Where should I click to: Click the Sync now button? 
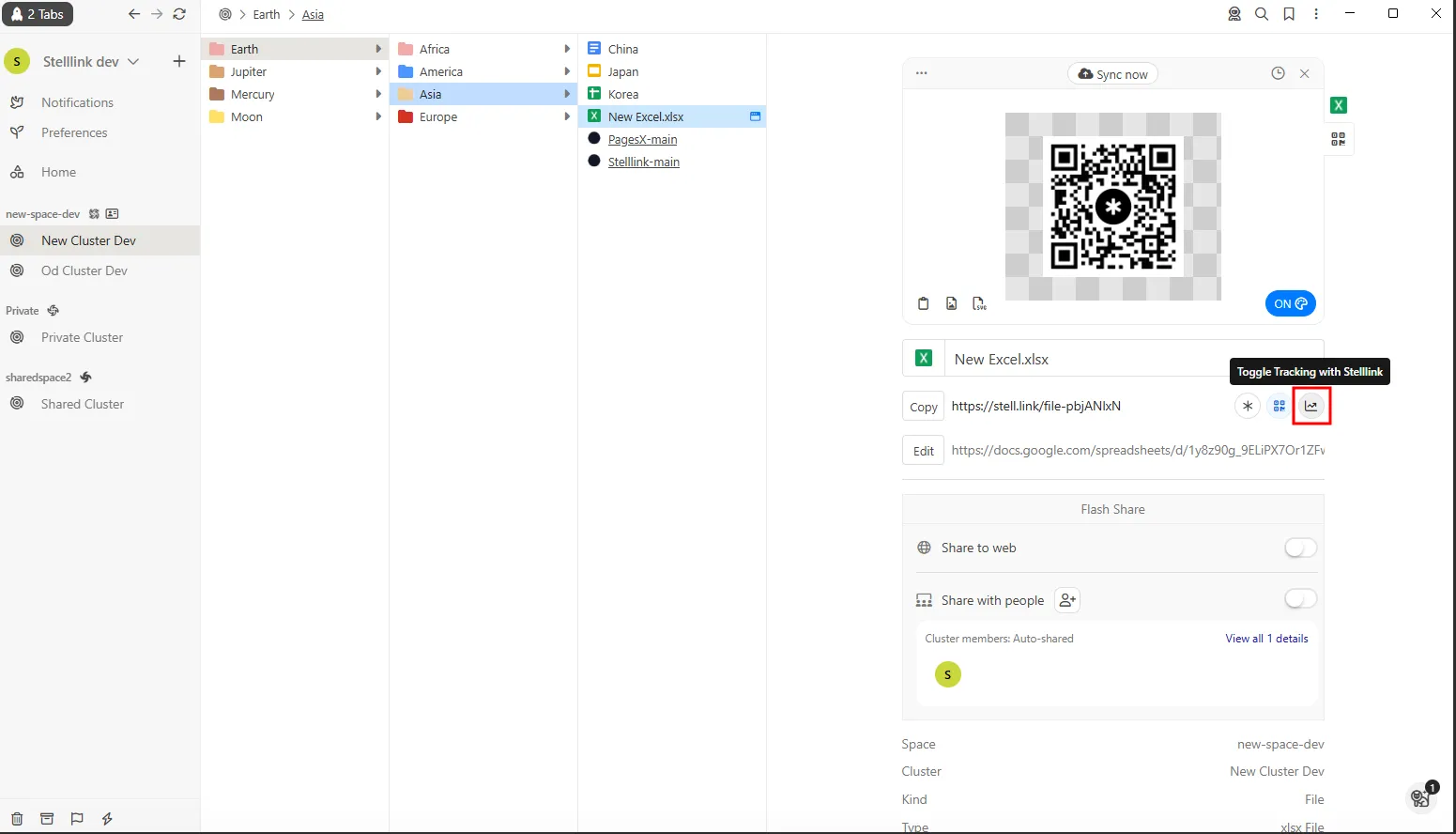pos(1112,74)
